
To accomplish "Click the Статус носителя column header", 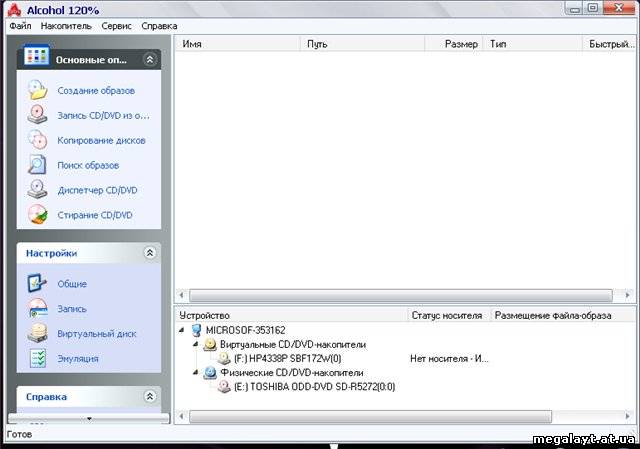I will pos(449,315).
